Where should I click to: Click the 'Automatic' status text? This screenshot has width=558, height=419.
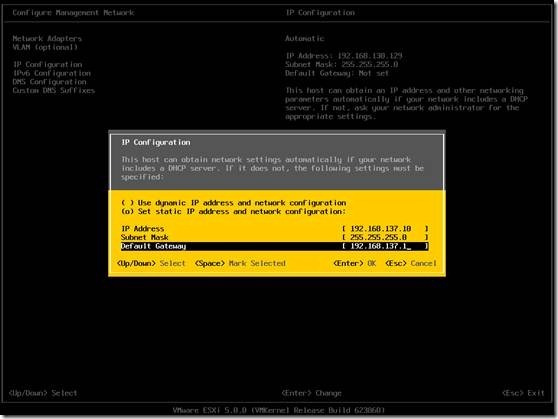tap(305, 38)
